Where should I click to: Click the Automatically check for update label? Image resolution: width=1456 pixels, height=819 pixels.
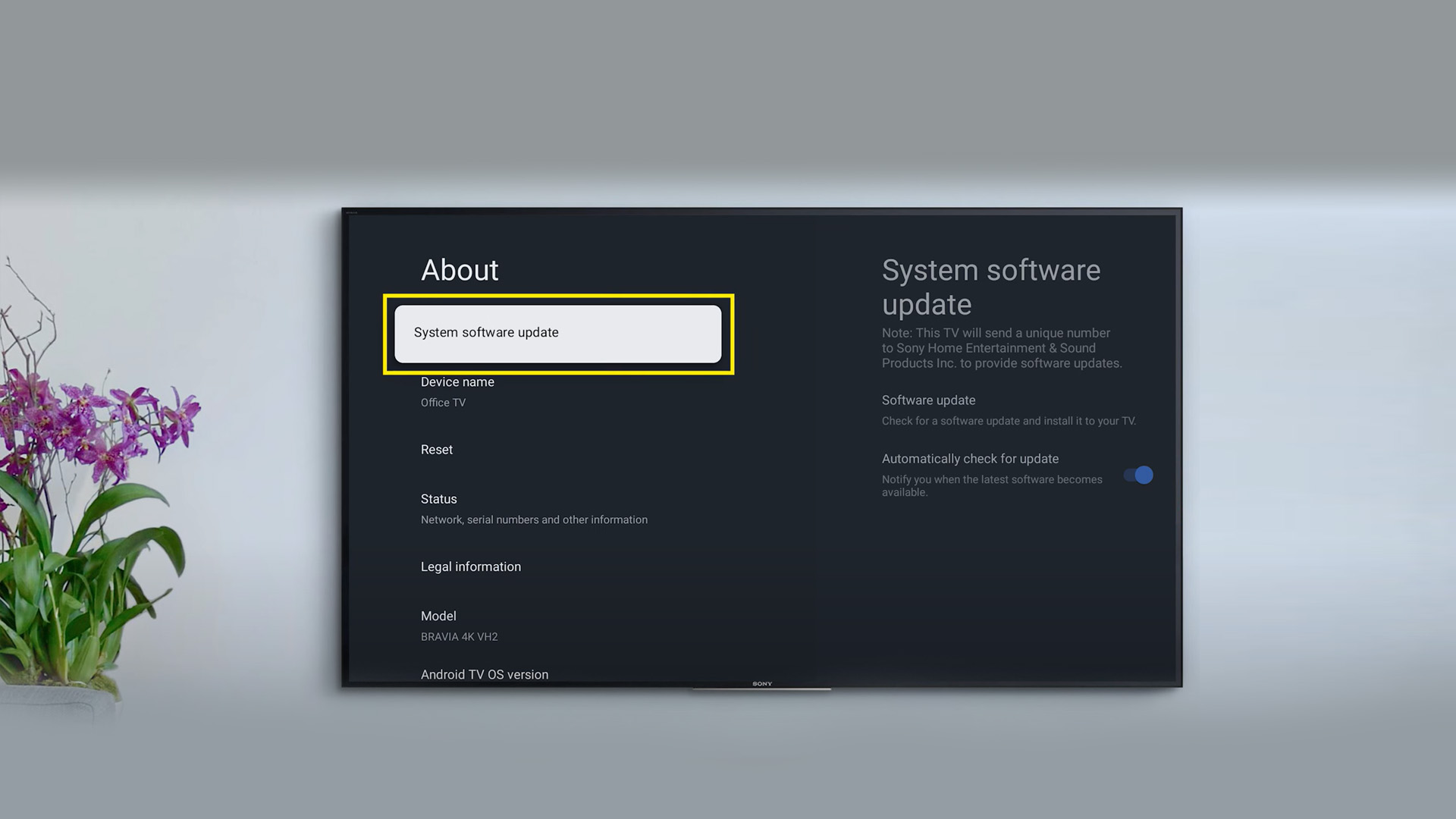point(970,459)
